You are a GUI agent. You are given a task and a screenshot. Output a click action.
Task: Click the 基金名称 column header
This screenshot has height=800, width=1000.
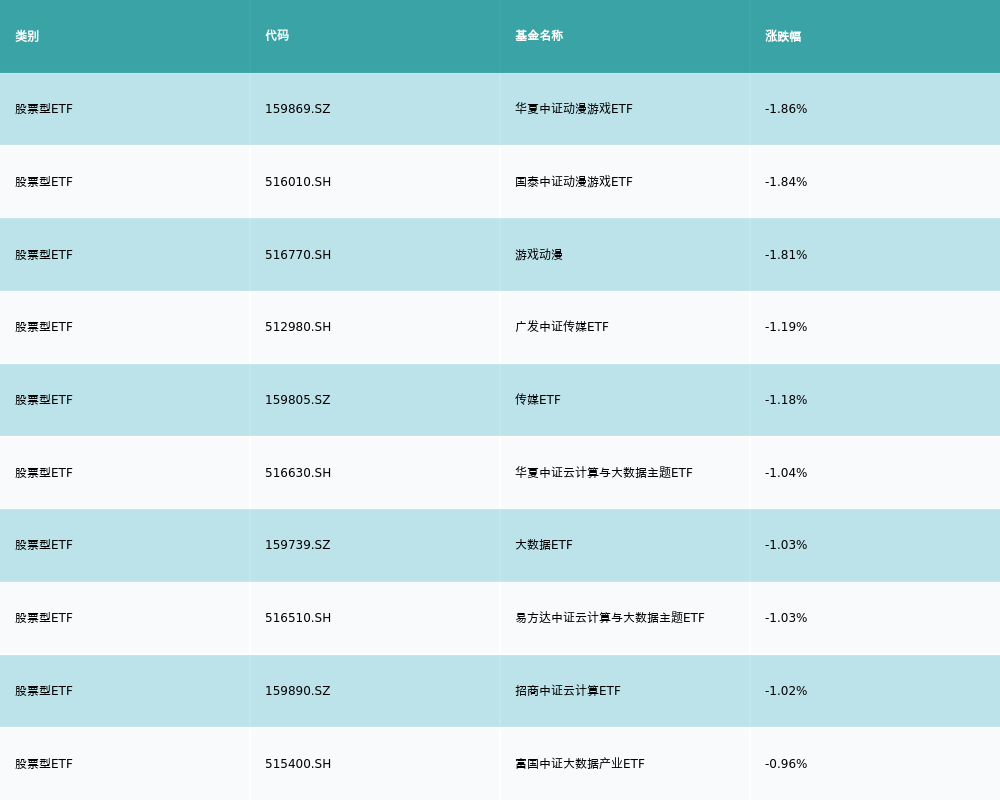(539, 36)
